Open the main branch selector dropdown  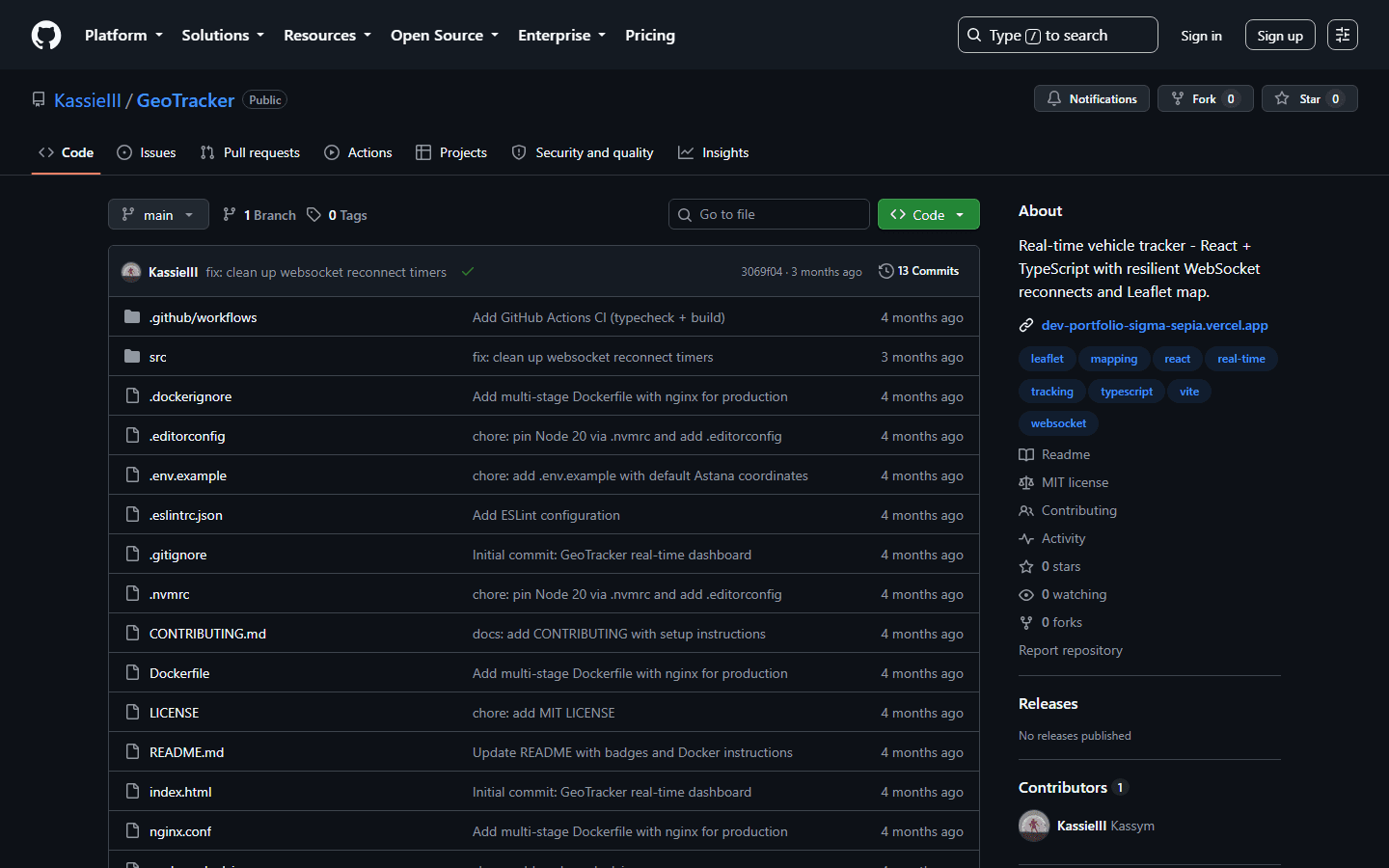(158, 214)
